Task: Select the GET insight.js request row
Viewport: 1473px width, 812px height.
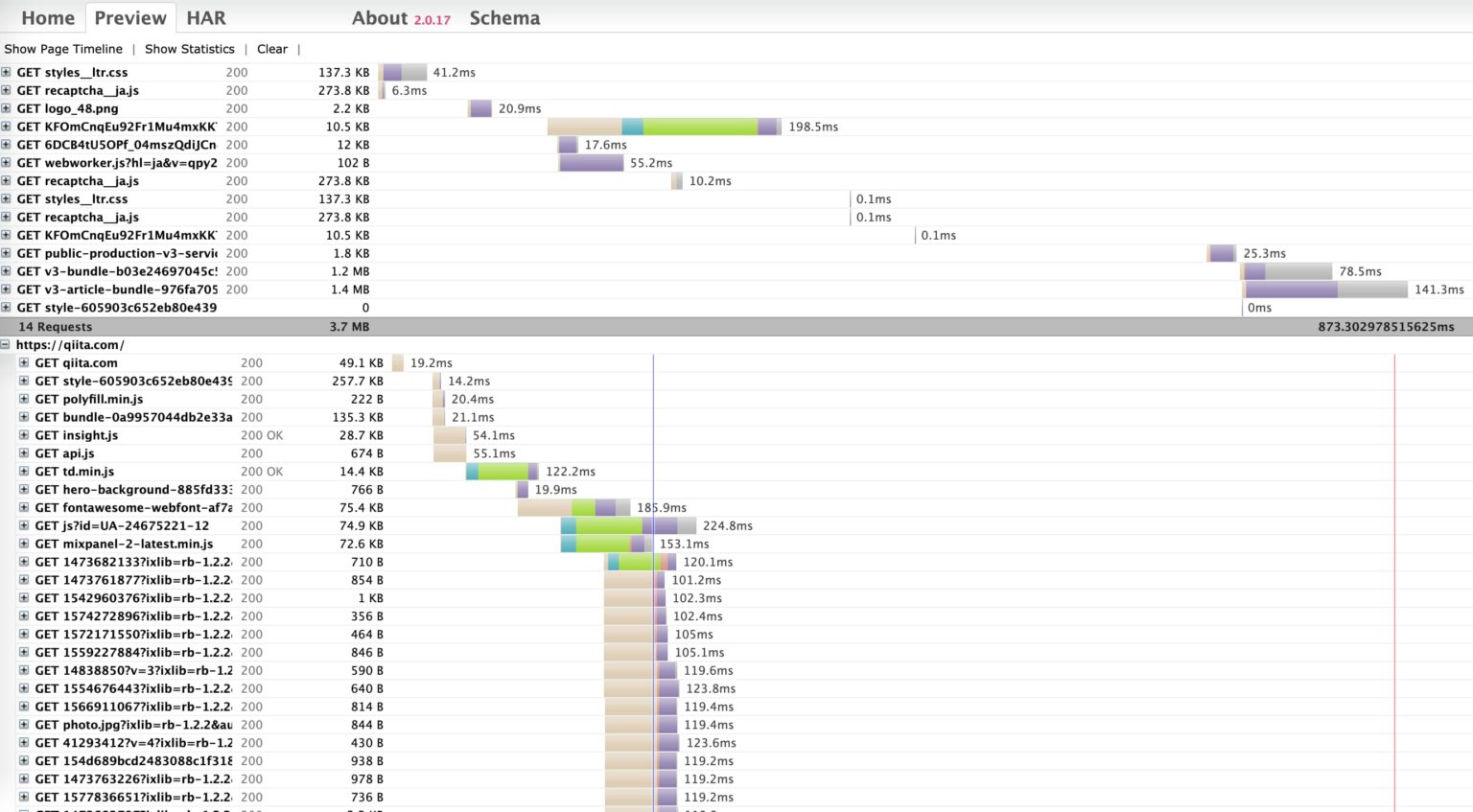Action: point(77,436)
